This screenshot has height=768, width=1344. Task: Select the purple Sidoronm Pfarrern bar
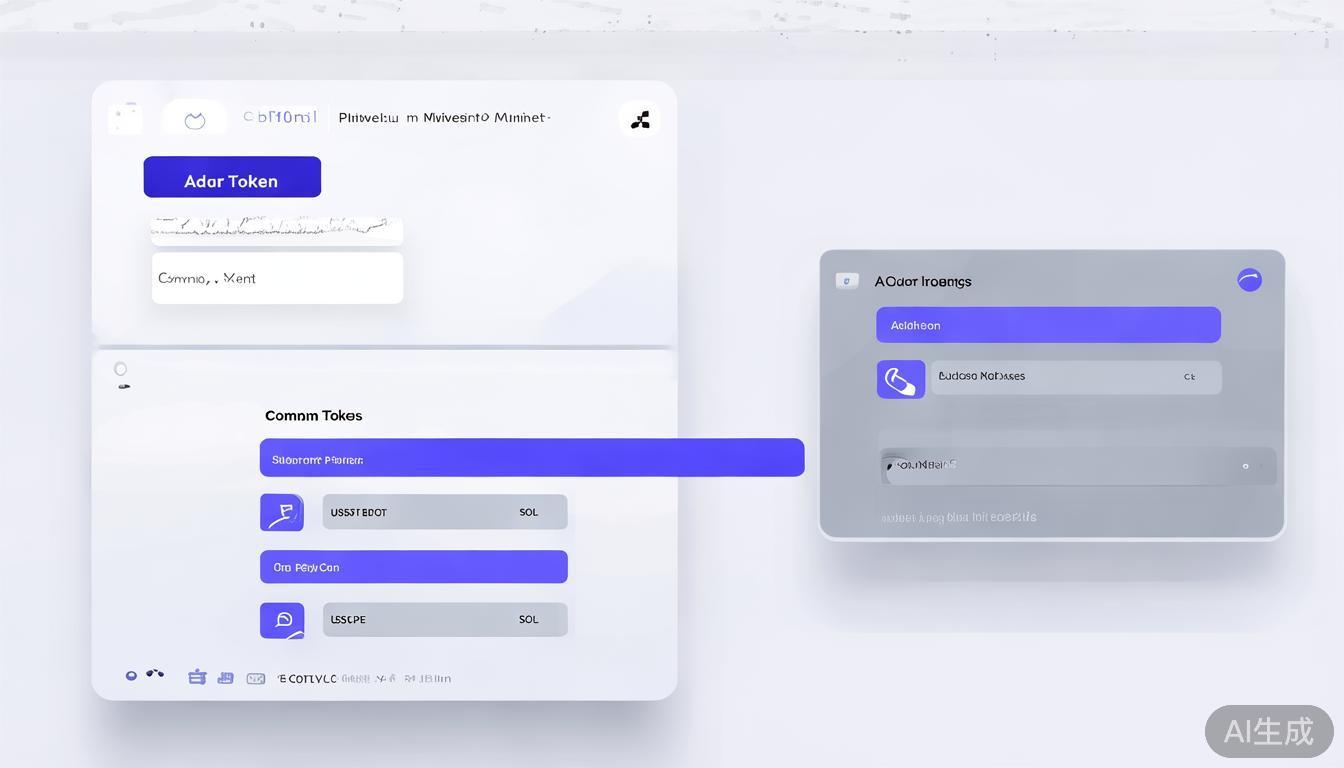(531, 458)
